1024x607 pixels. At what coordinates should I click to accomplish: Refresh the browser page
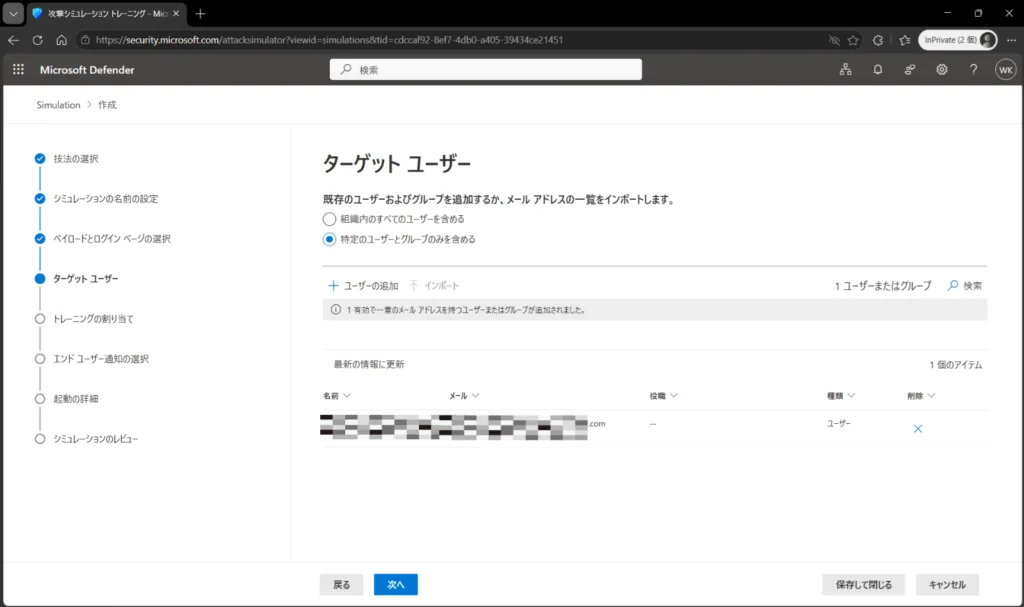click(38, 40)
